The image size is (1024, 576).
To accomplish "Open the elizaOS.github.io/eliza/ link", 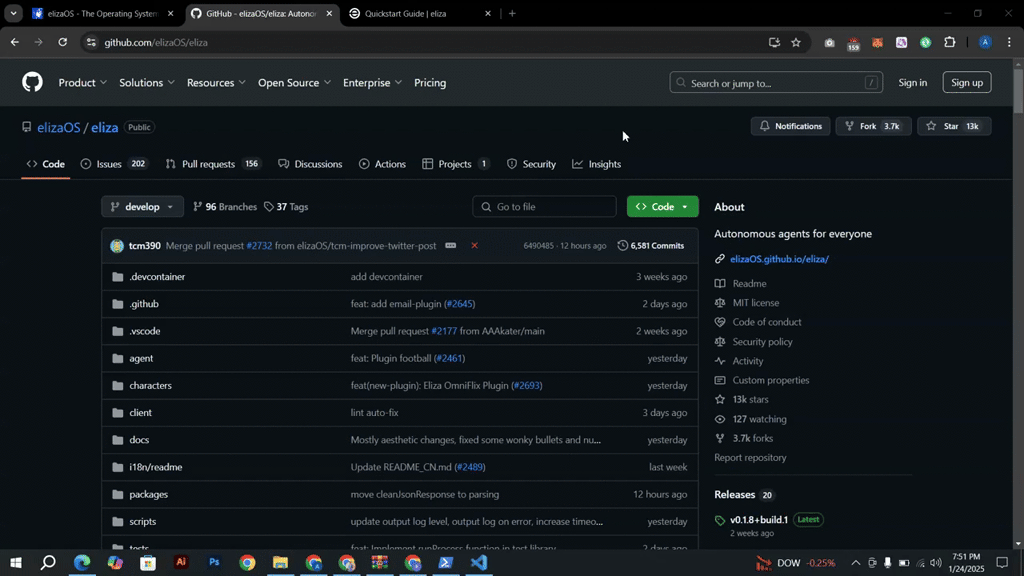I will tap(779, 259).
